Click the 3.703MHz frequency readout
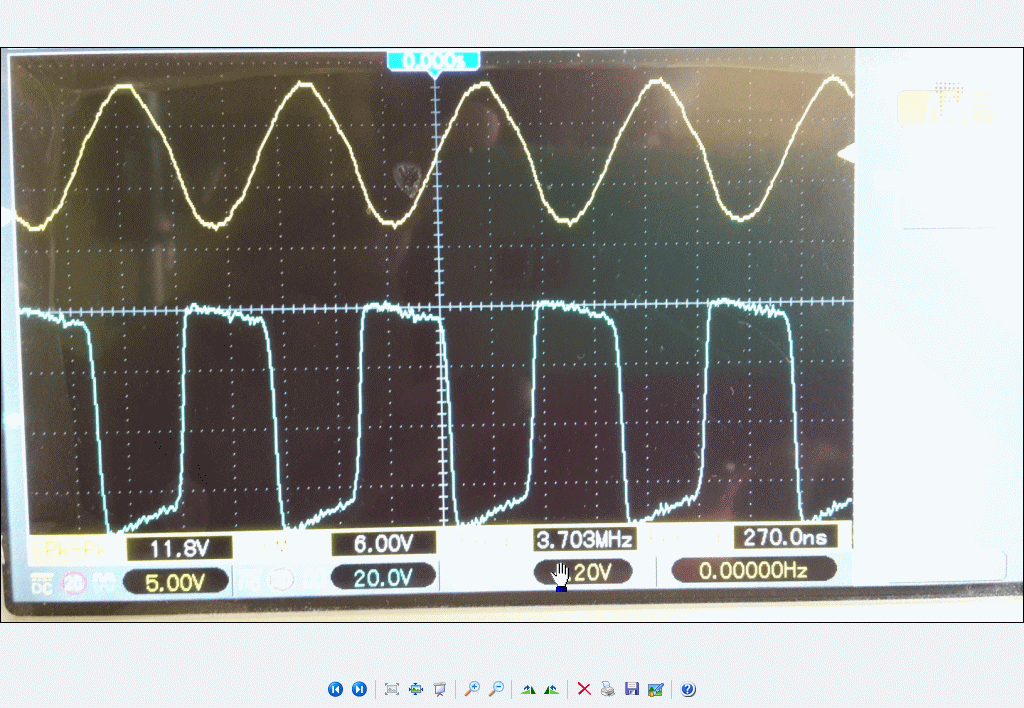1024x708 pixels. (585, 540)
